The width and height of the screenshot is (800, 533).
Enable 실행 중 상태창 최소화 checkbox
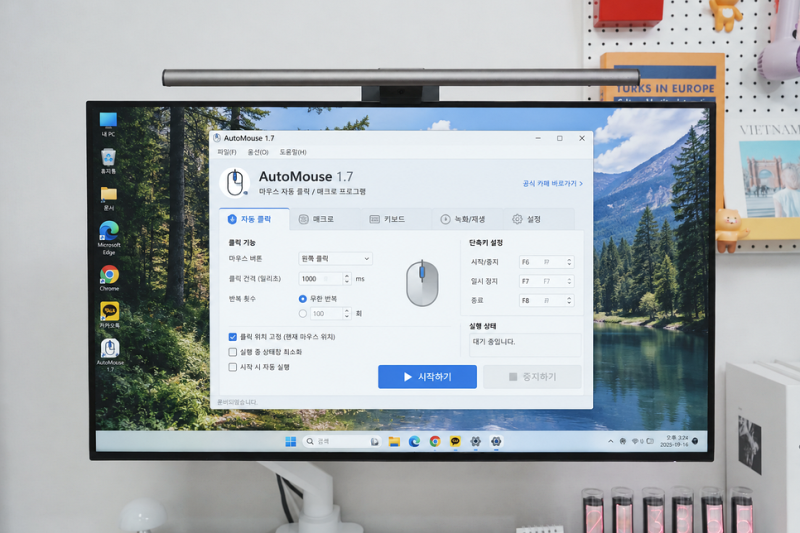(233, 352)
